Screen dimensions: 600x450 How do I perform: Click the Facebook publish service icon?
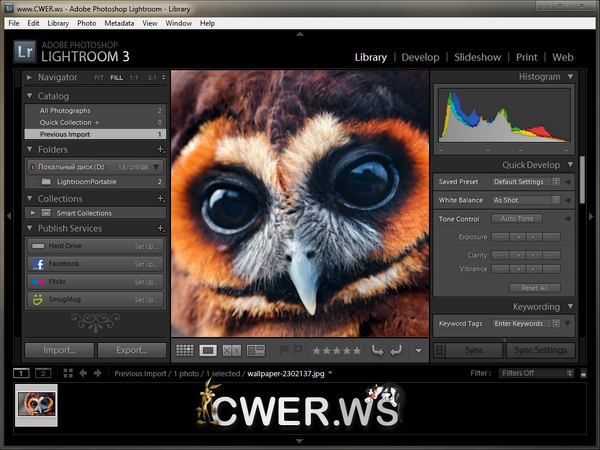click(x=37, y=264)
